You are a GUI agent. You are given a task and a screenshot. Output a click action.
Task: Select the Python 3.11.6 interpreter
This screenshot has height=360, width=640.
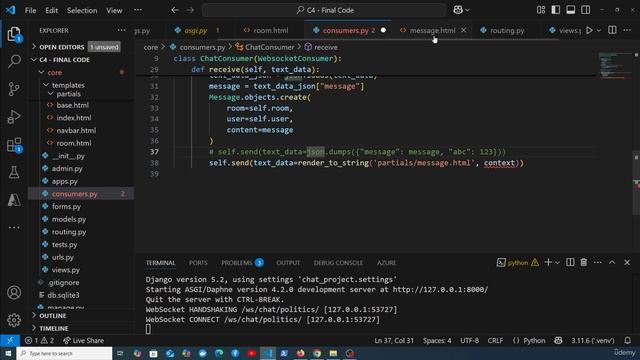tap(593, 340)
